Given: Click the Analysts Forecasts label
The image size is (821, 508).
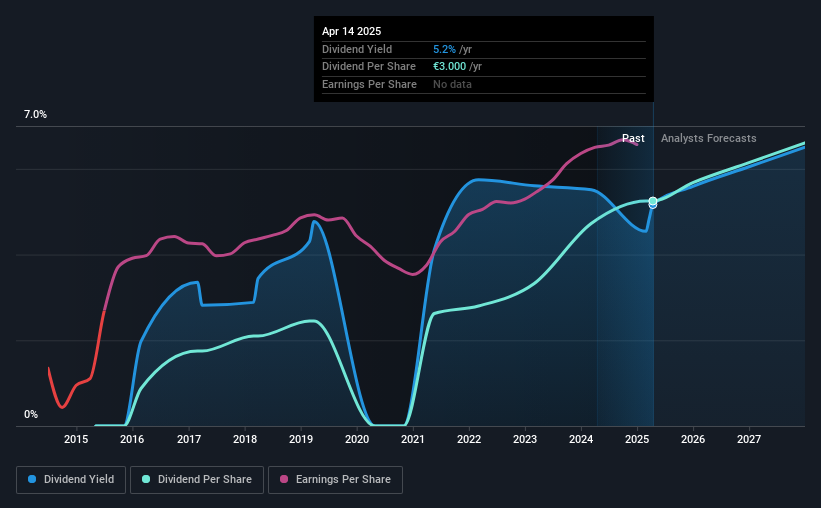Looking at the screenshot, I should click(x=708, y=138).
